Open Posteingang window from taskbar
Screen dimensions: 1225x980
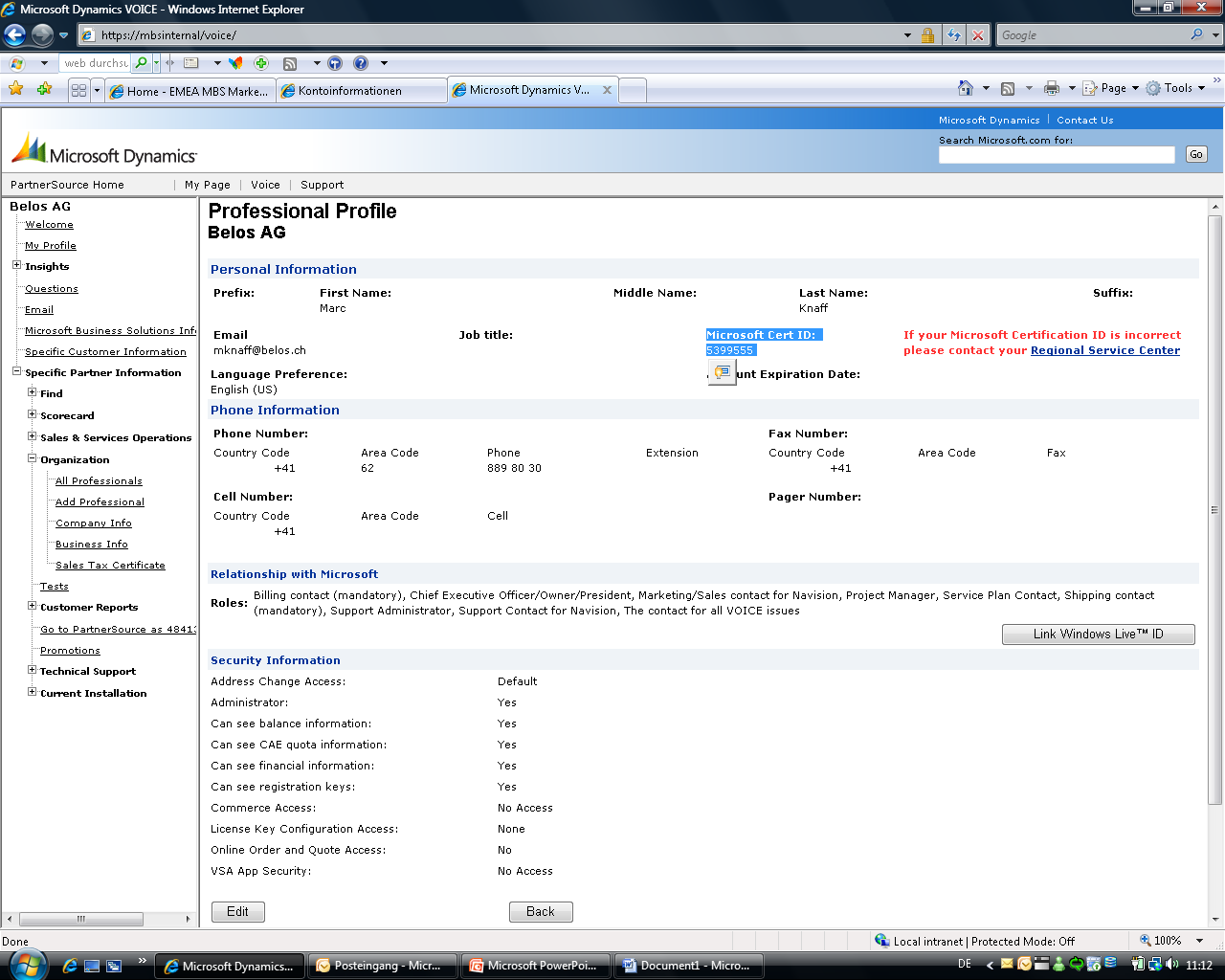[383, 966]
